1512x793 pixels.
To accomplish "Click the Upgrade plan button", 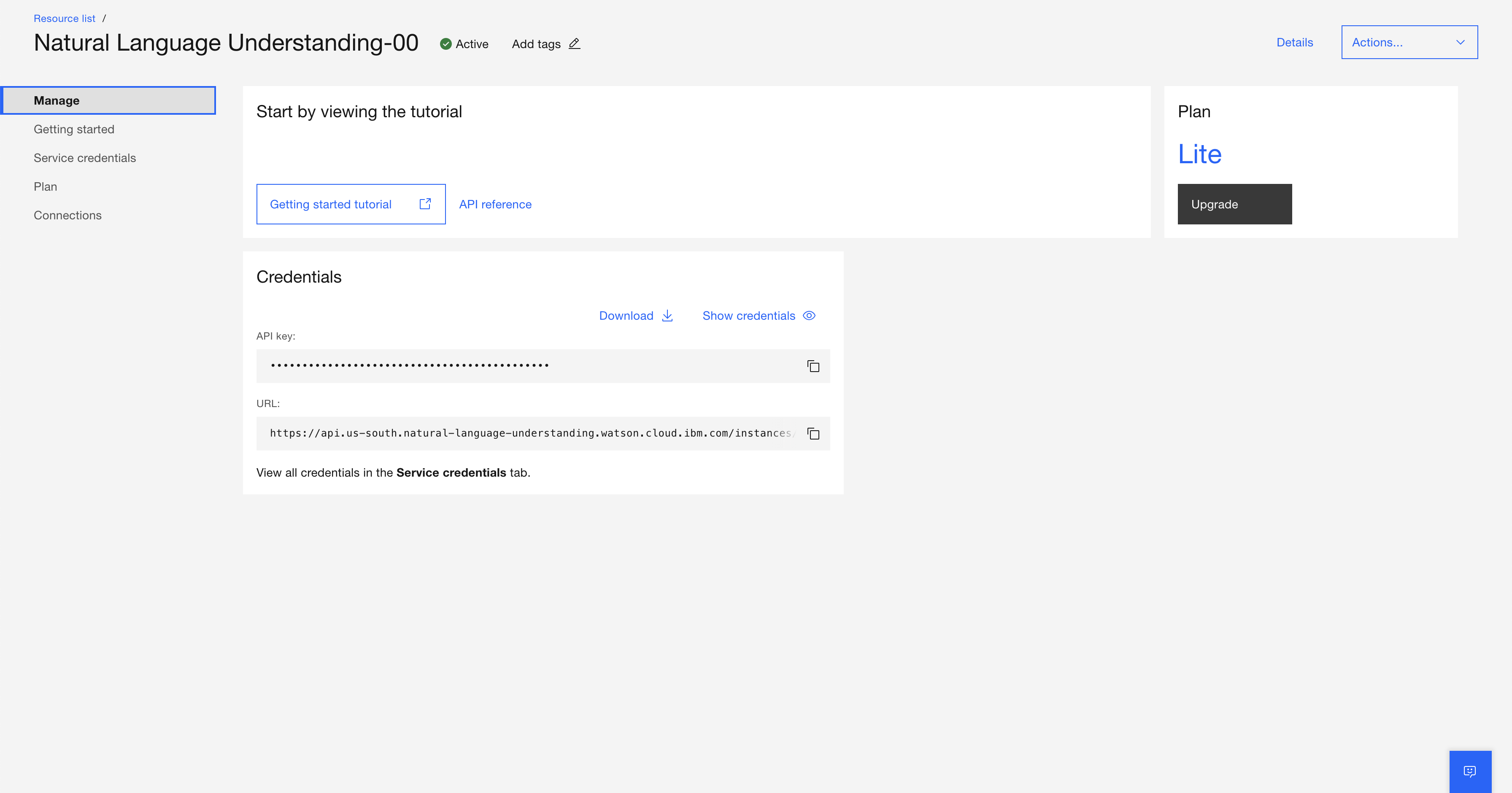I will (1234, 204).
